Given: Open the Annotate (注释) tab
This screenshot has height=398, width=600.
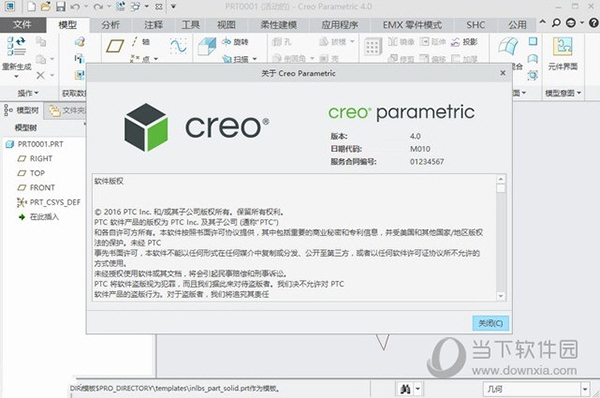Looking at the screenshot, I should (153, 25).
